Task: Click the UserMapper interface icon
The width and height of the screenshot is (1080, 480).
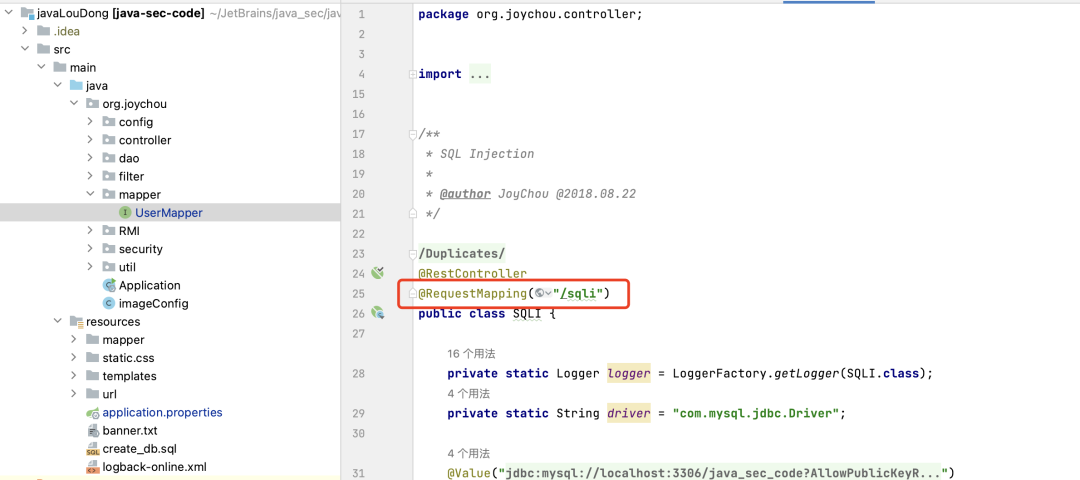Action: point(125,213)
